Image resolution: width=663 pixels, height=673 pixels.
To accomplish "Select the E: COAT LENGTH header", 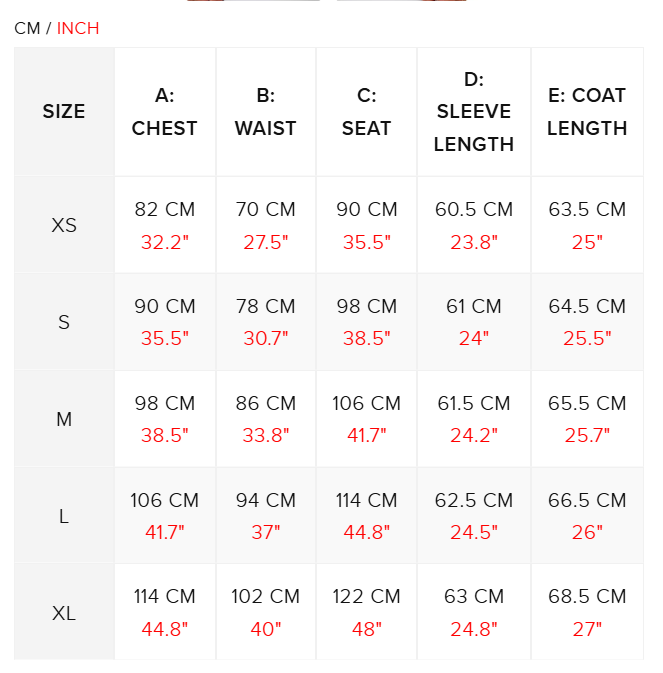I will [587, 112].
